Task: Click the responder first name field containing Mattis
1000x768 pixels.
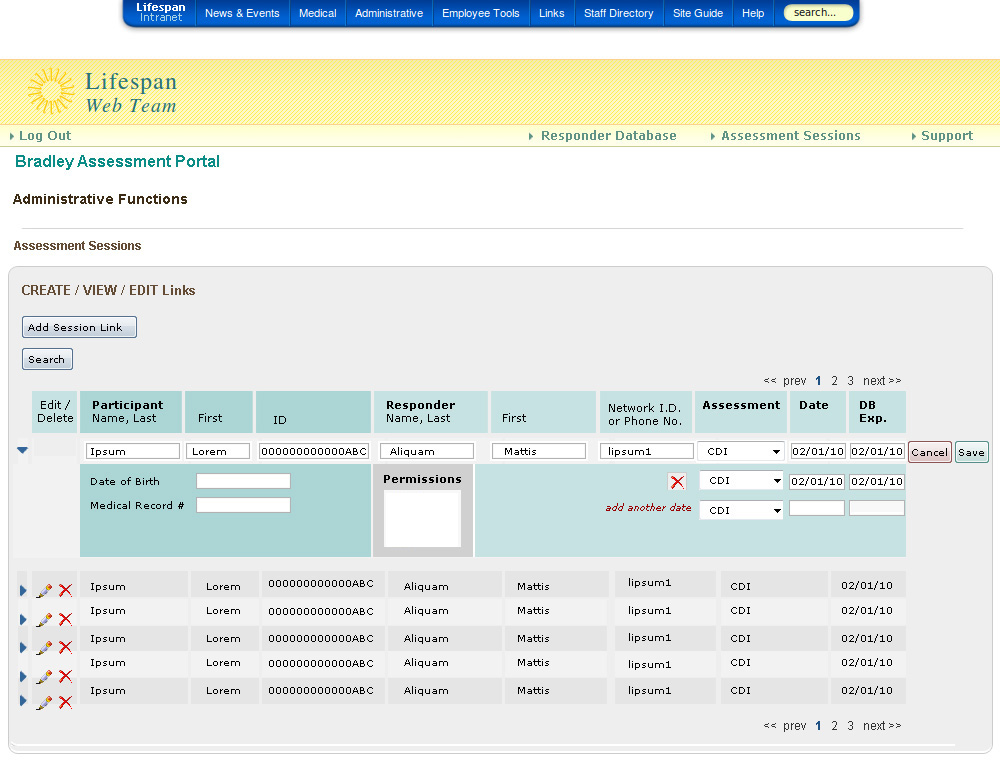Action: [539, 451]
